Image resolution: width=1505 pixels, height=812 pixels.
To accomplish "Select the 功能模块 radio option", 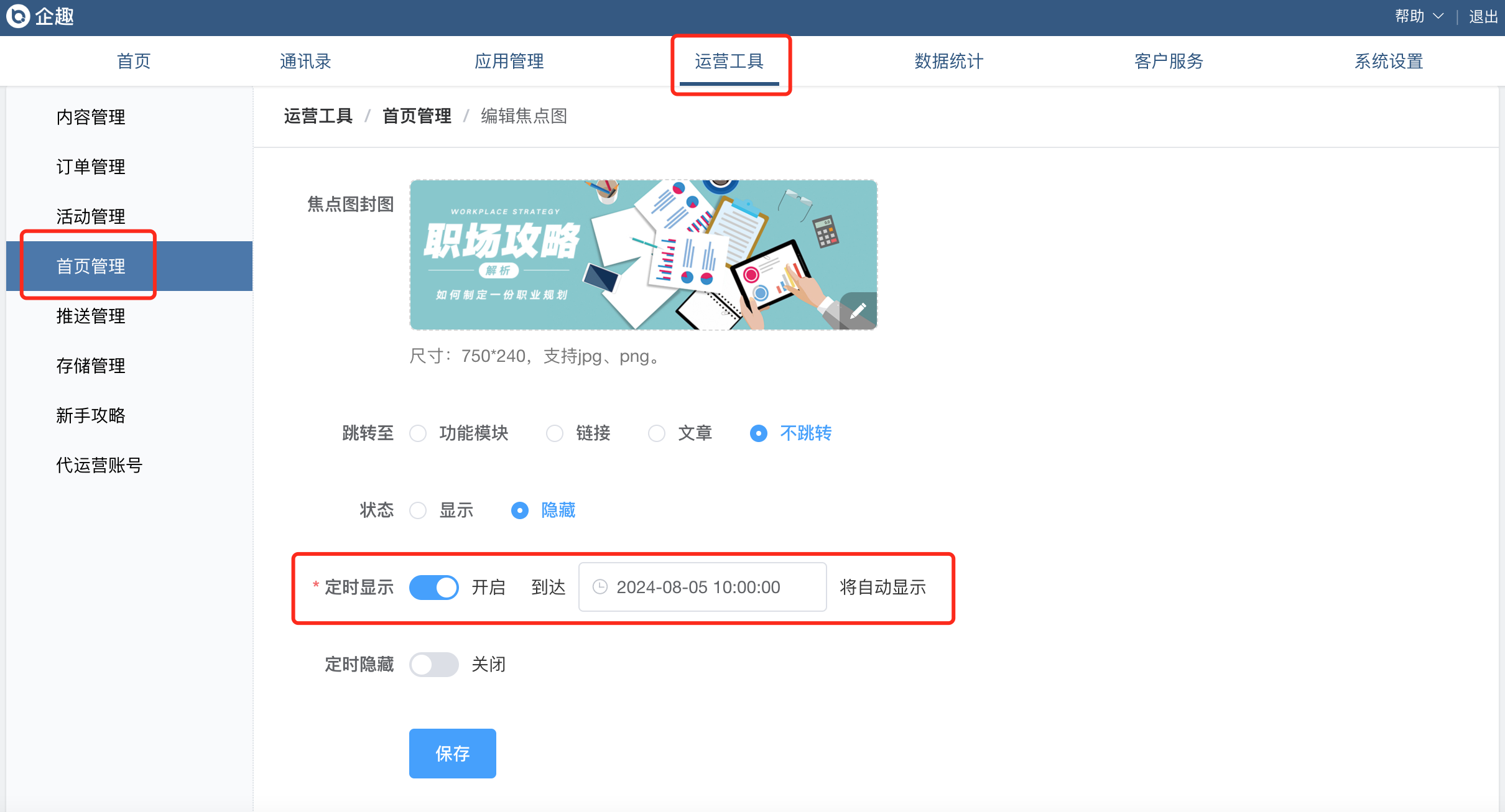I will click(419, 433).
